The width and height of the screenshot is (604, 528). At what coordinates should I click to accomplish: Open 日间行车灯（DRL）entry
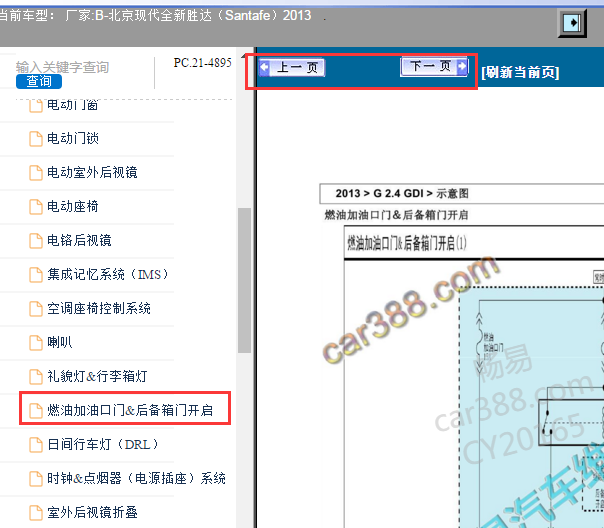102,444
